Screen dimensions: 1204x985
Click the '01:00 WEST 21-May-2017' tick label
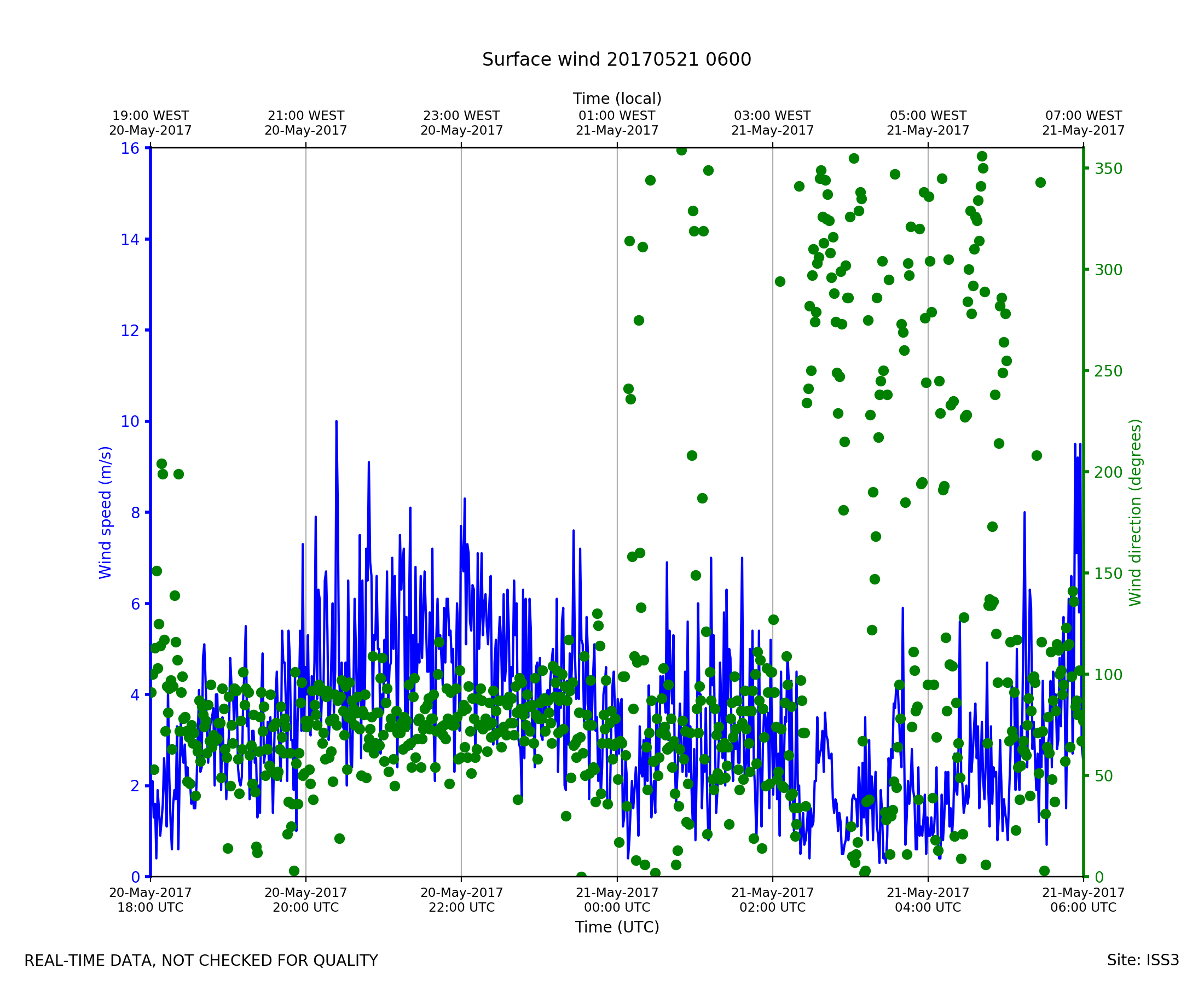pyautogui.click(x=617, y=123)
